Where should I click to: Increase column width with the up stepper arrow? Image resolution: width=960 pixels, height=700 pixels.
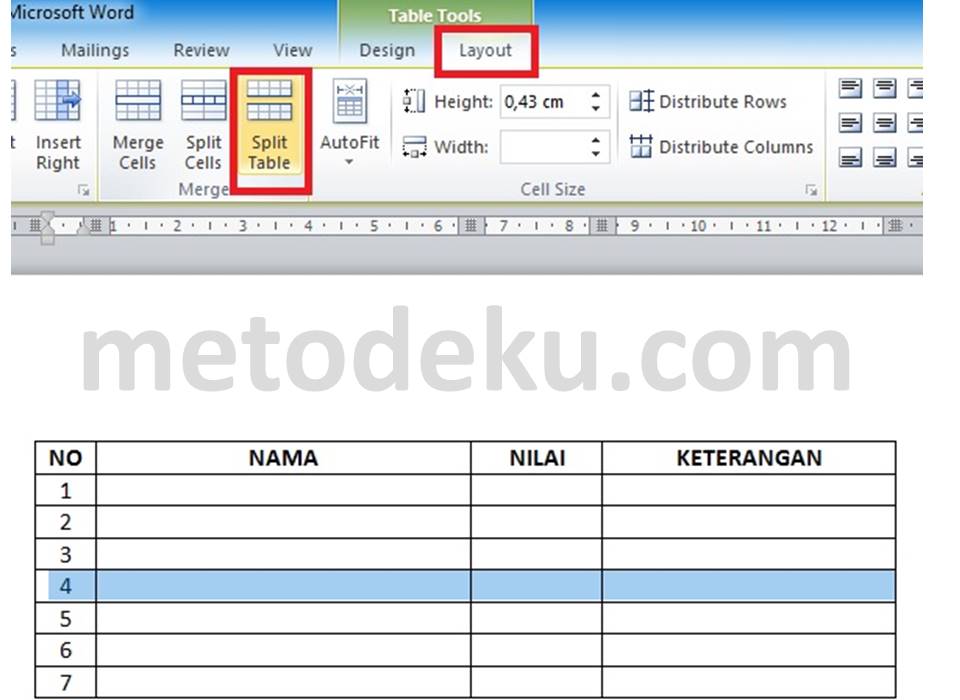coord(596,140)
